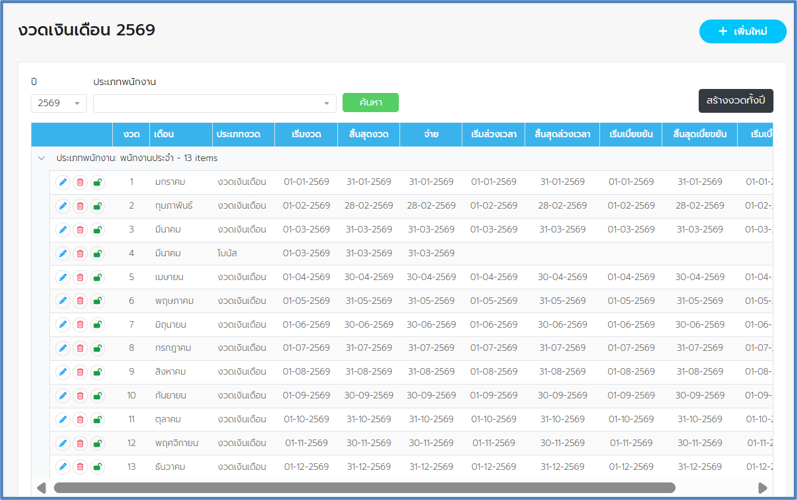Edit period 7 มิถุนายน pencil icon

coord(63,324)
